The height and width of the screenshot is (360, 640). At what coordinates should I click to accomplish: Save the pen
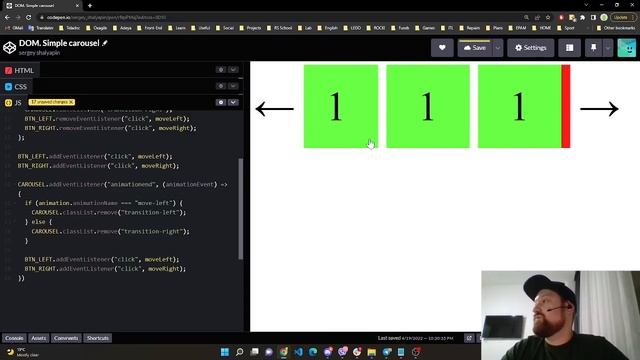point(476,48)
